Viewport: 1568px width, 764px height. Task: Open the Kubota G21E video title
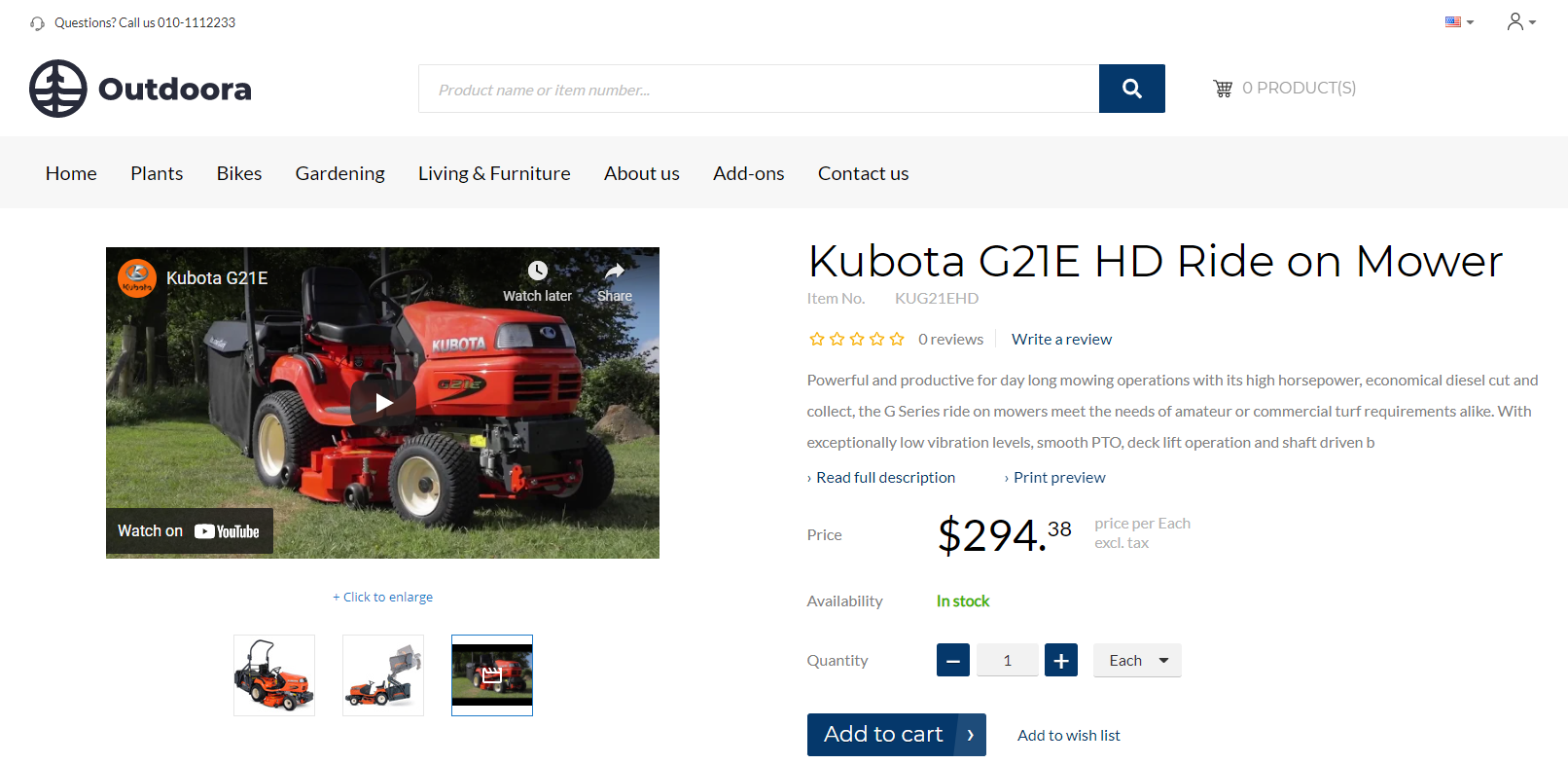(217, 278)
